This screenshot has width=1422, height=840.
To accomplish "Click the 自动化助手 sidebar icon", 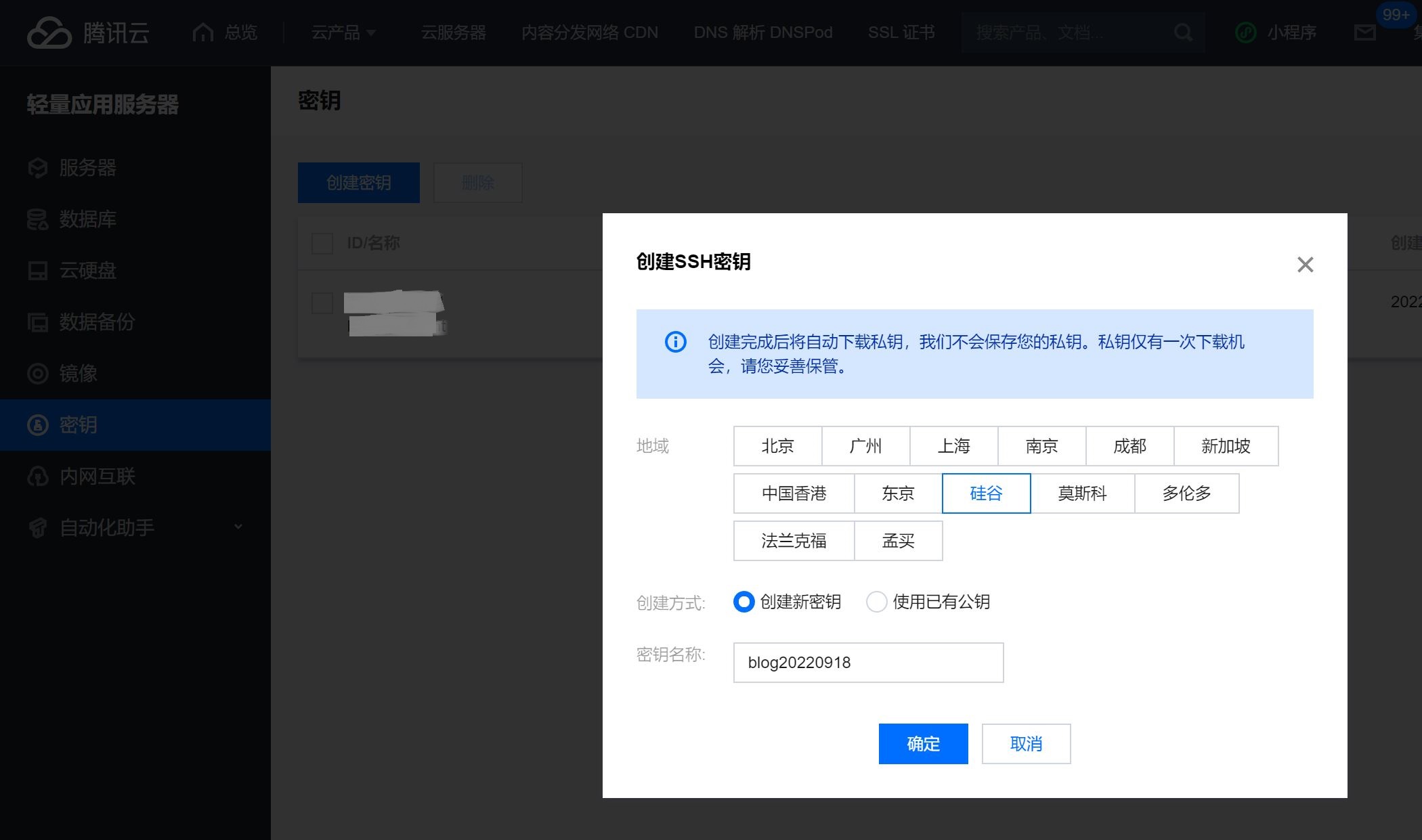I will (38, 528).
